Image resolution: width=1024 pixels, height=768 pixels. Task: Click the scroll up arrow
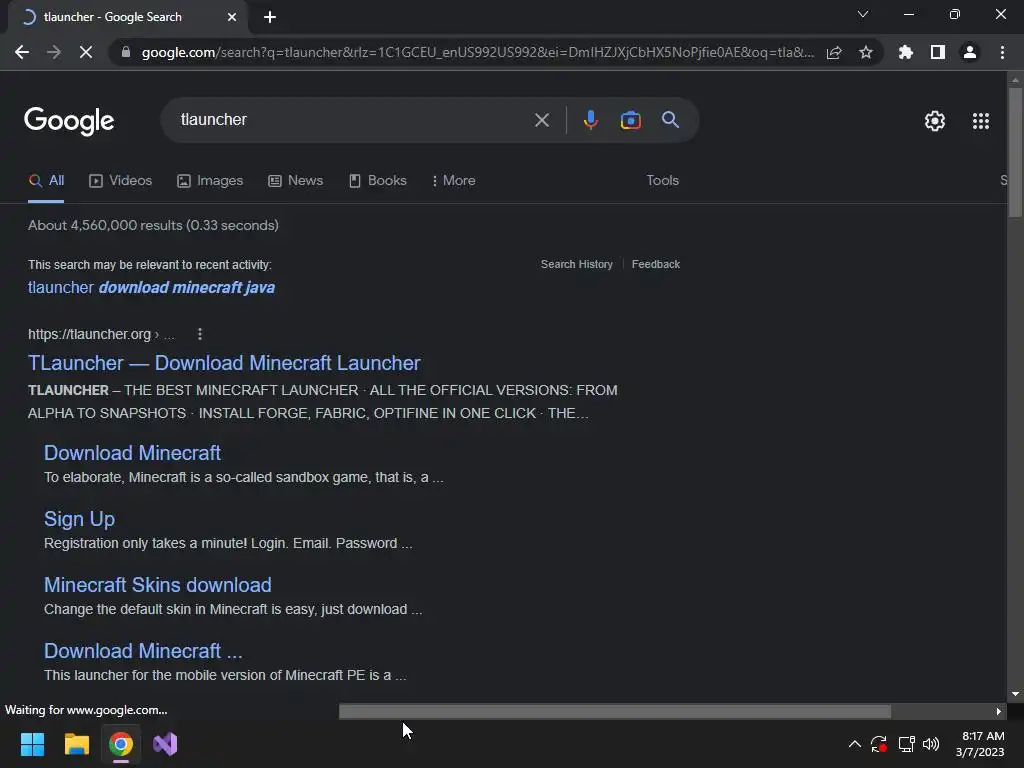click(1015, 80)
